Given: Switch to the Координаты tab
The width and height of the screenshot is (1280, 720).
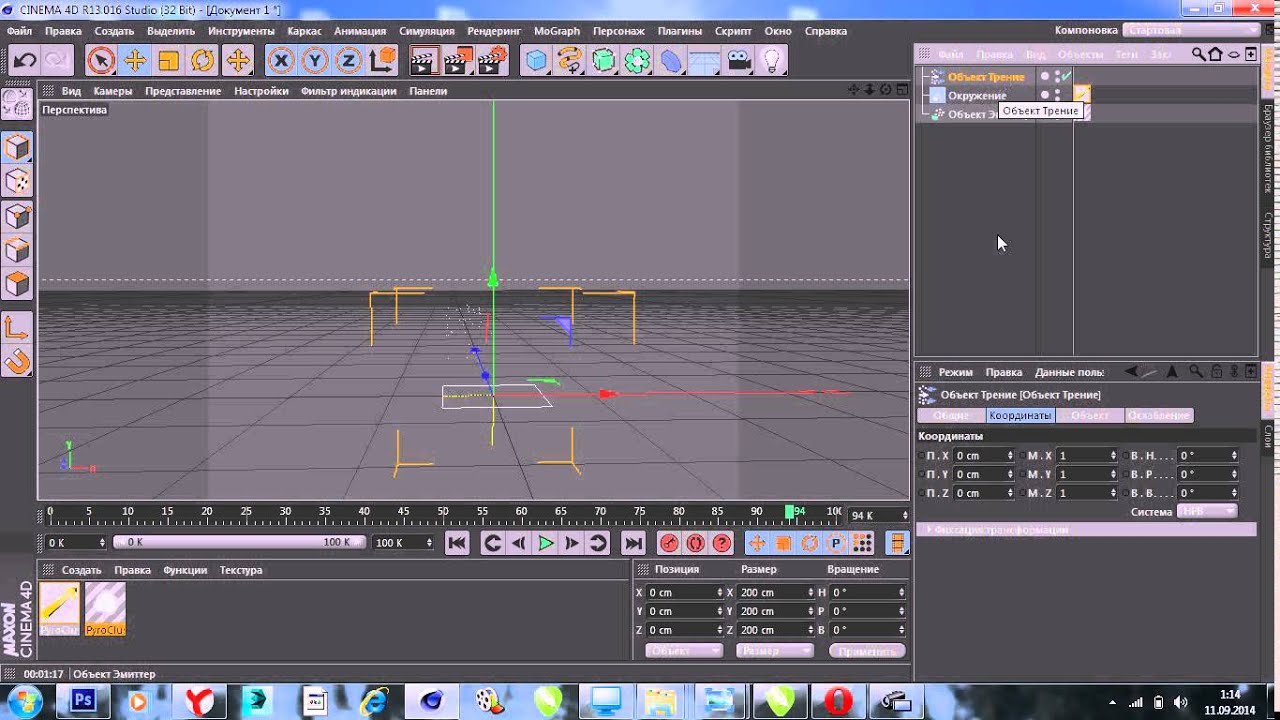Looking at the screenshot, I should pyautogui.click(x=1020, y=415).
